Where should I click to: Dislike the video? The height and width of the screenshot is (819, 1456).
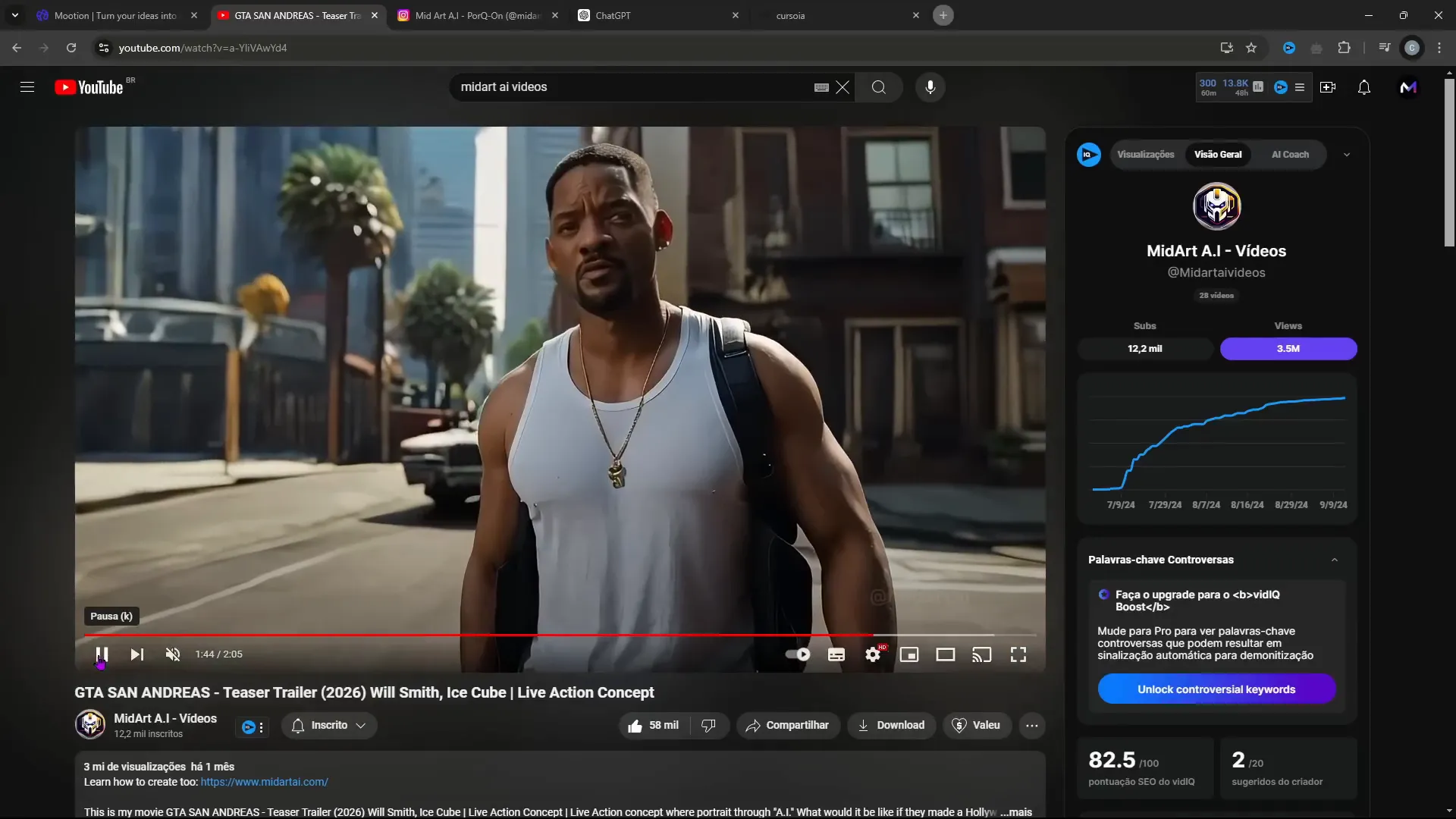coord(709,726)
